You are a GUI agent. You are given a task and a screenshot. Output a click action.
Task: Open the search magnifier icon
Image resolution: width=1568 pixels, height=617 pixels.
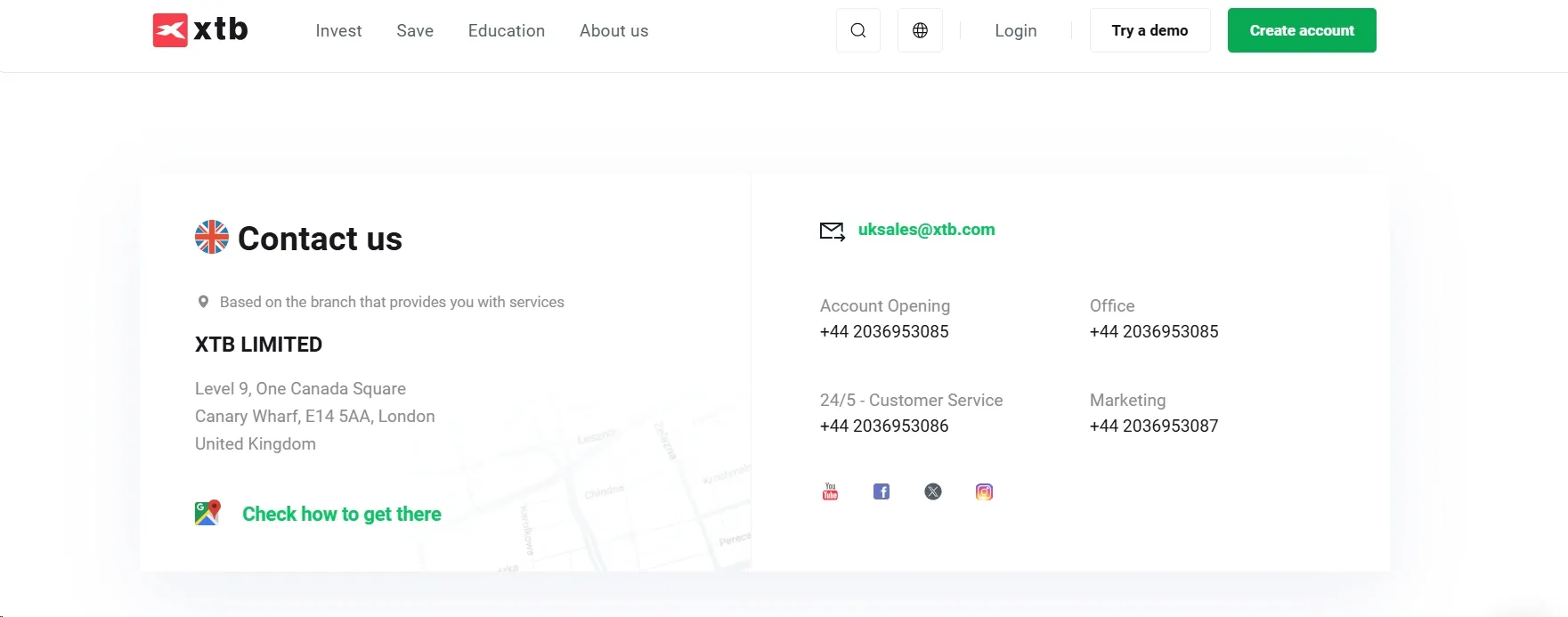tap(858, 30)
